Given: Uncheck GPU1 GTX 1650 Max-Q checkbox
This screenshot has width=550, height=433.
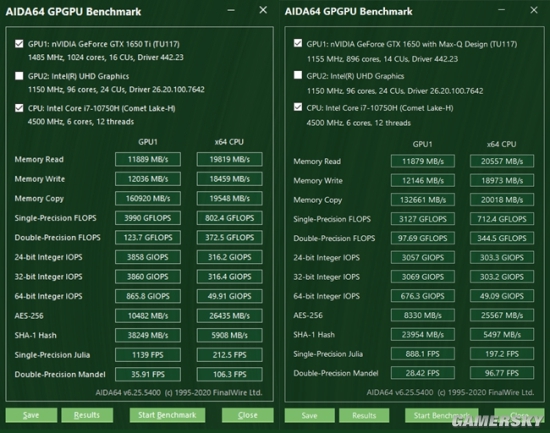Looking at the screenshot, I should coord(298,44).
